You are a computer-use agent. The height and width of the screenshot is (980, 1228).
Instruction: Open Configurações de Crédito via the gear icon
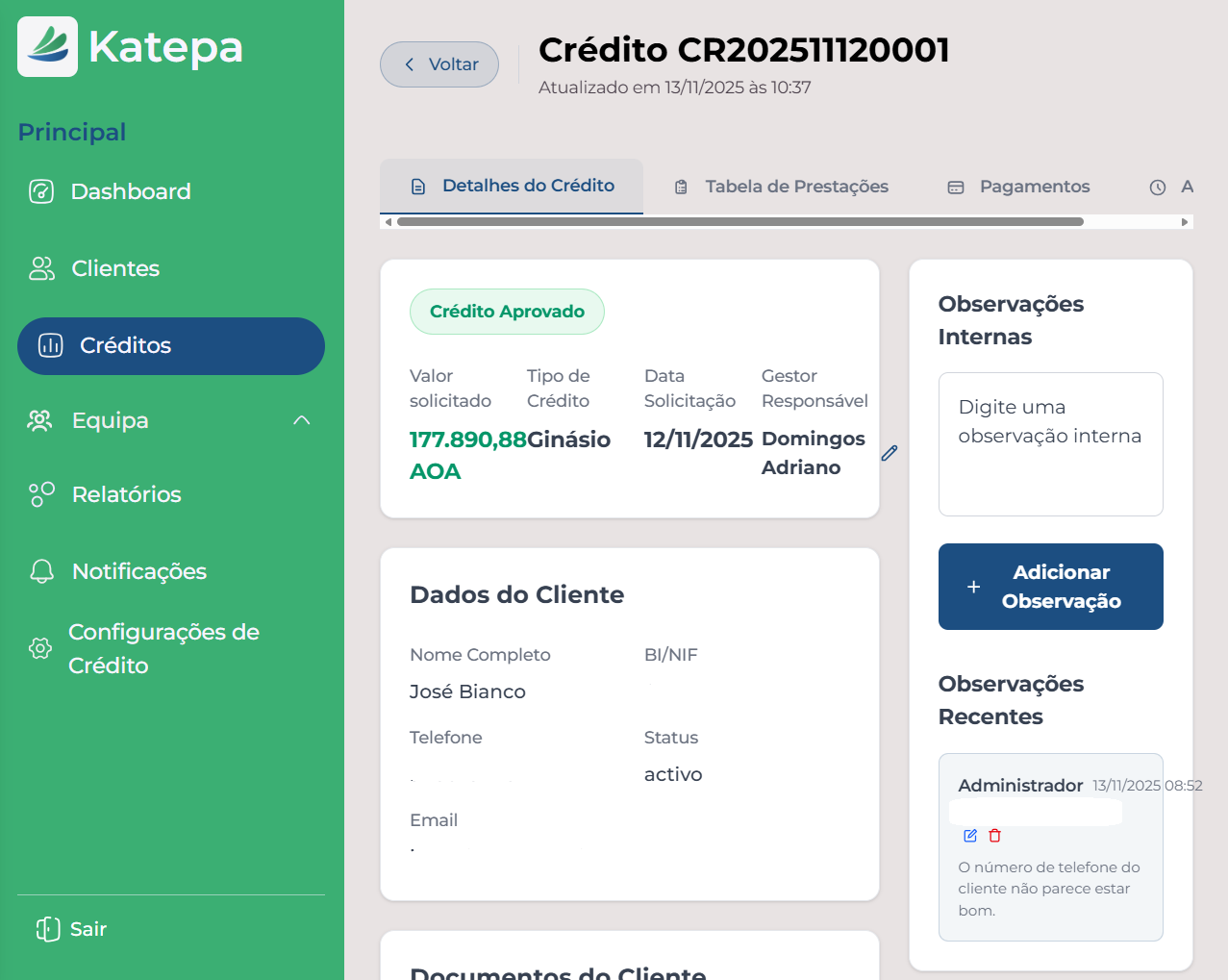pos(39,647)
